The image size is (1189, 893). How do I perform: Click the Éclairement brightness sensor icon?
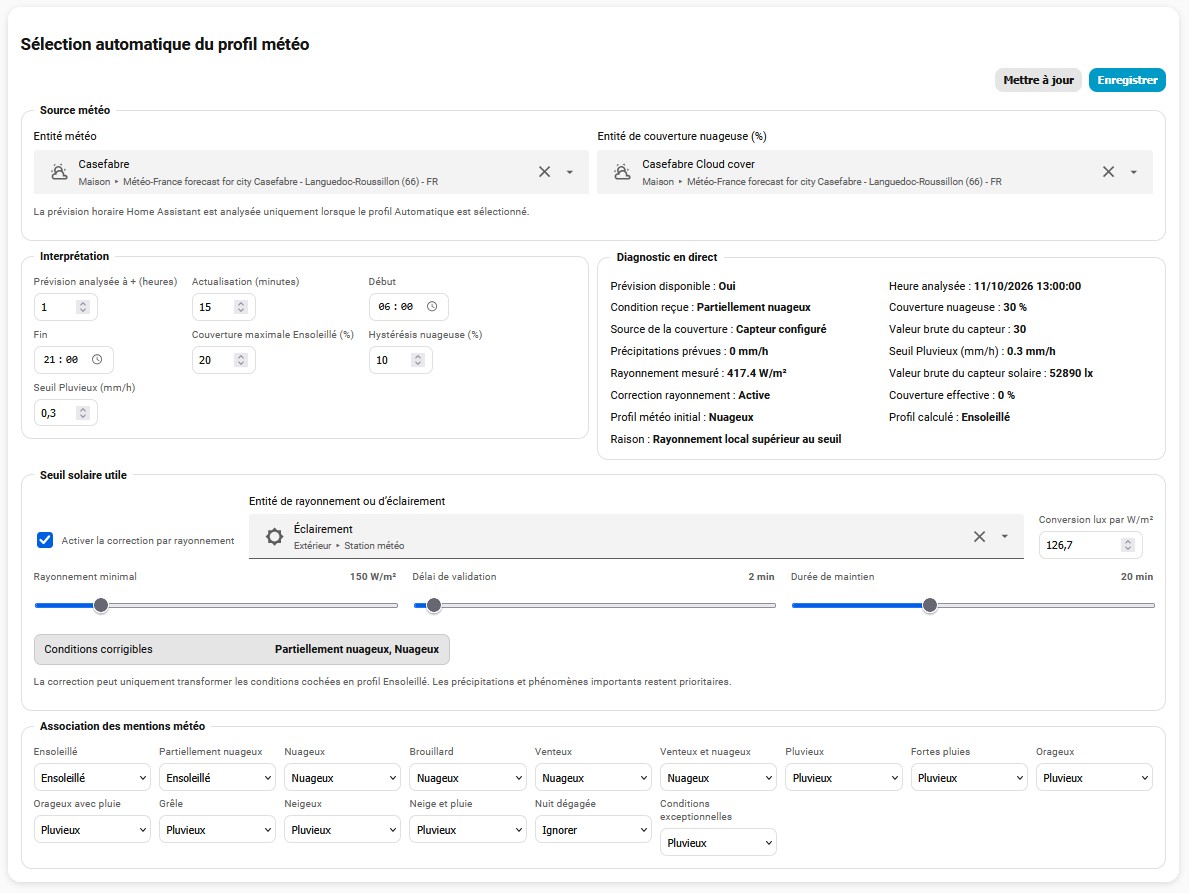274,537
